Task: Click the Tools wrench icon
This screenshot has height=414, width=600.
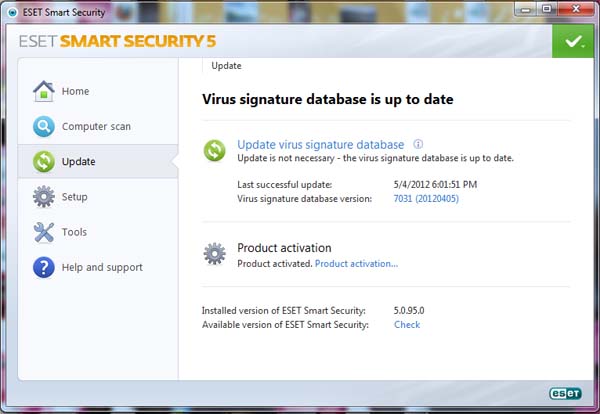Action: [44, 232]
